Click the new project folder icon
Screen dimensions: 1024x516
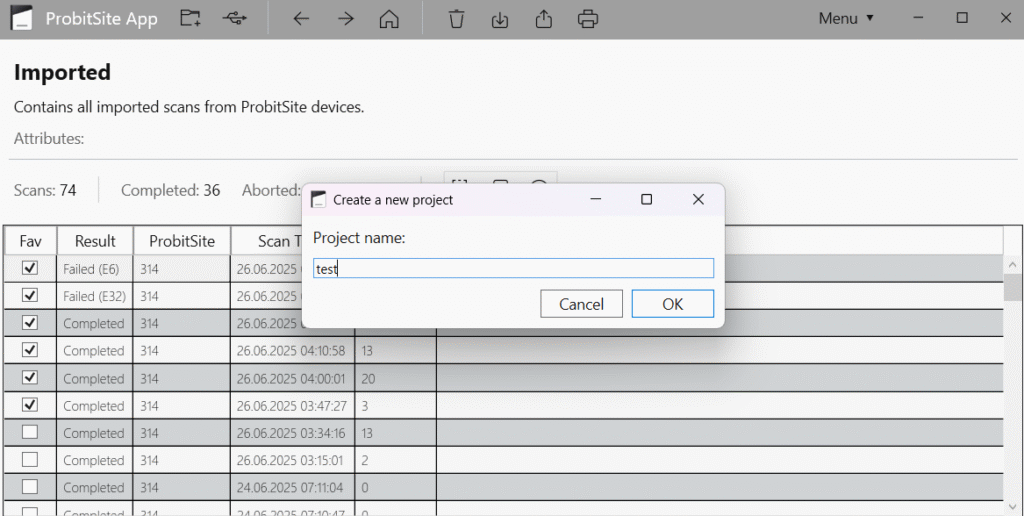pos(190,18)
